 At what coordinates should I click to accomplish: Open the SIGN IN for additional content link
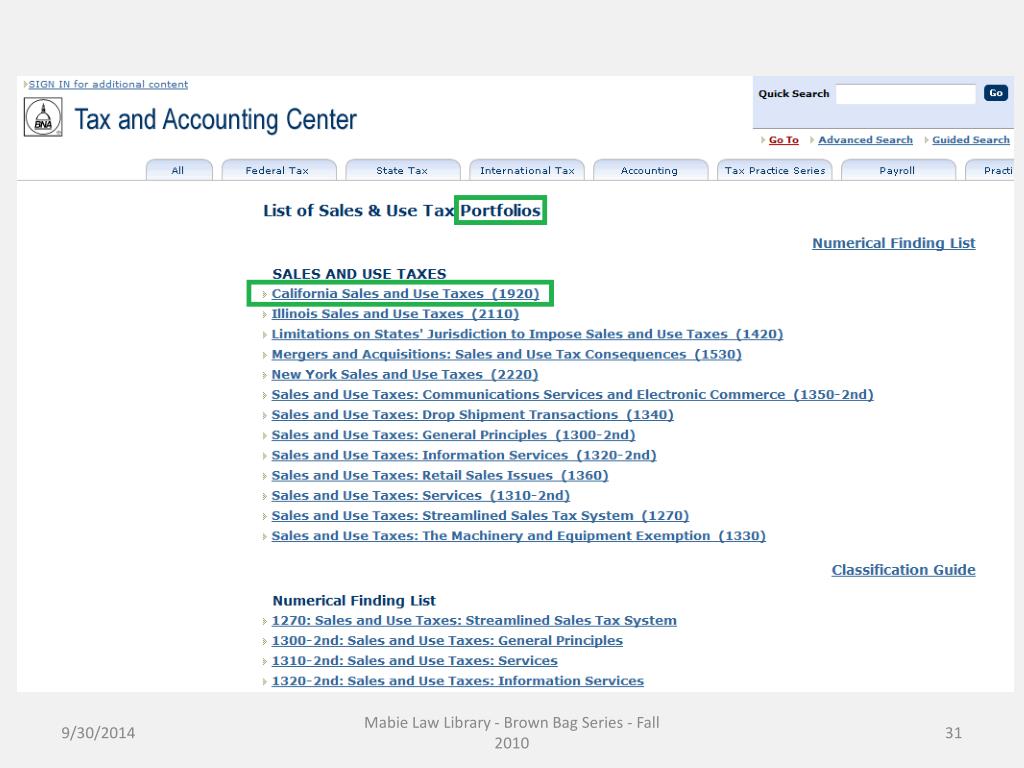pyautogui.click(x=108, y=84)
